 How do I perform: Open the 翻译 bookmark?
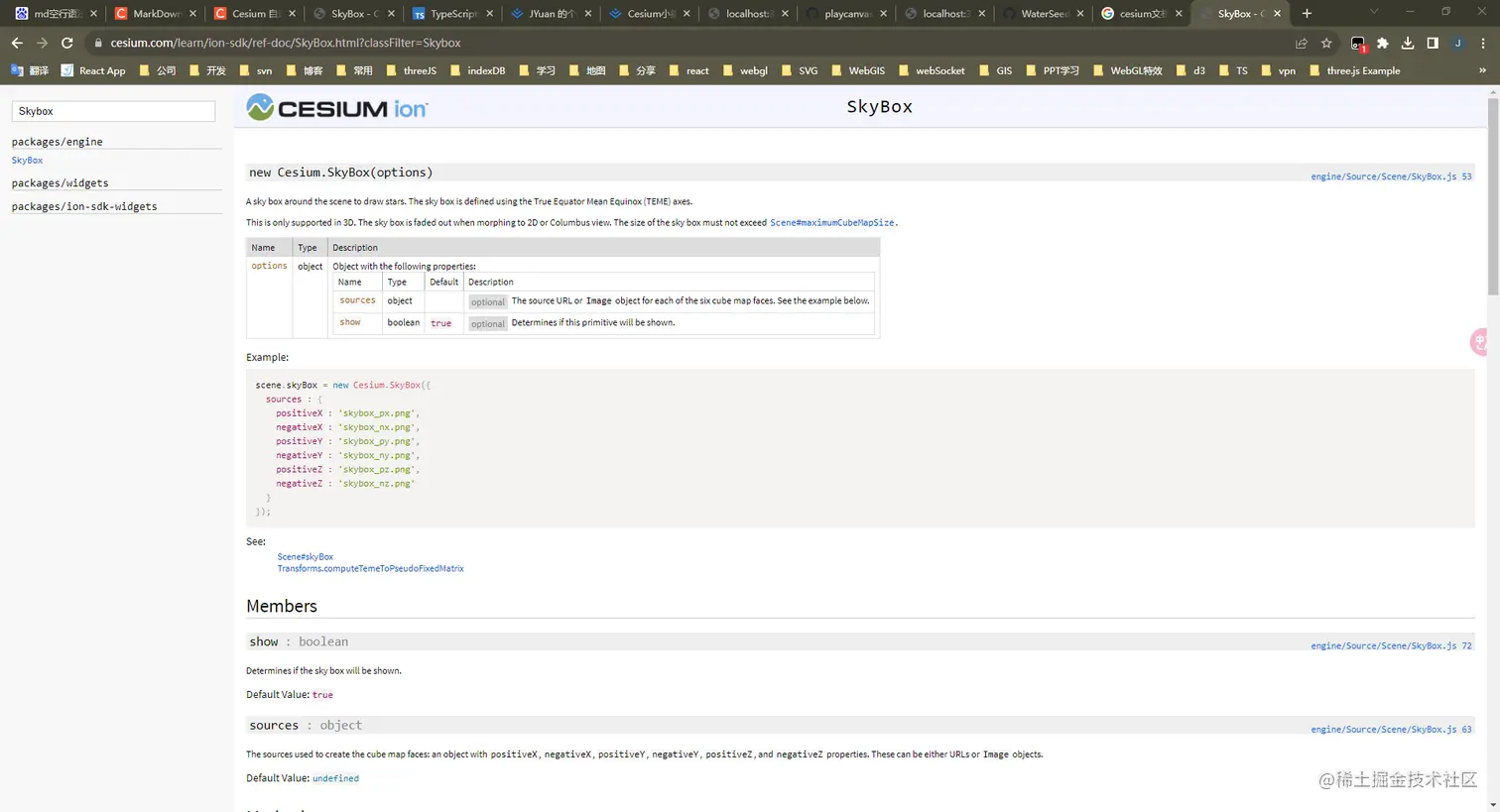click(x=29, y=70)
